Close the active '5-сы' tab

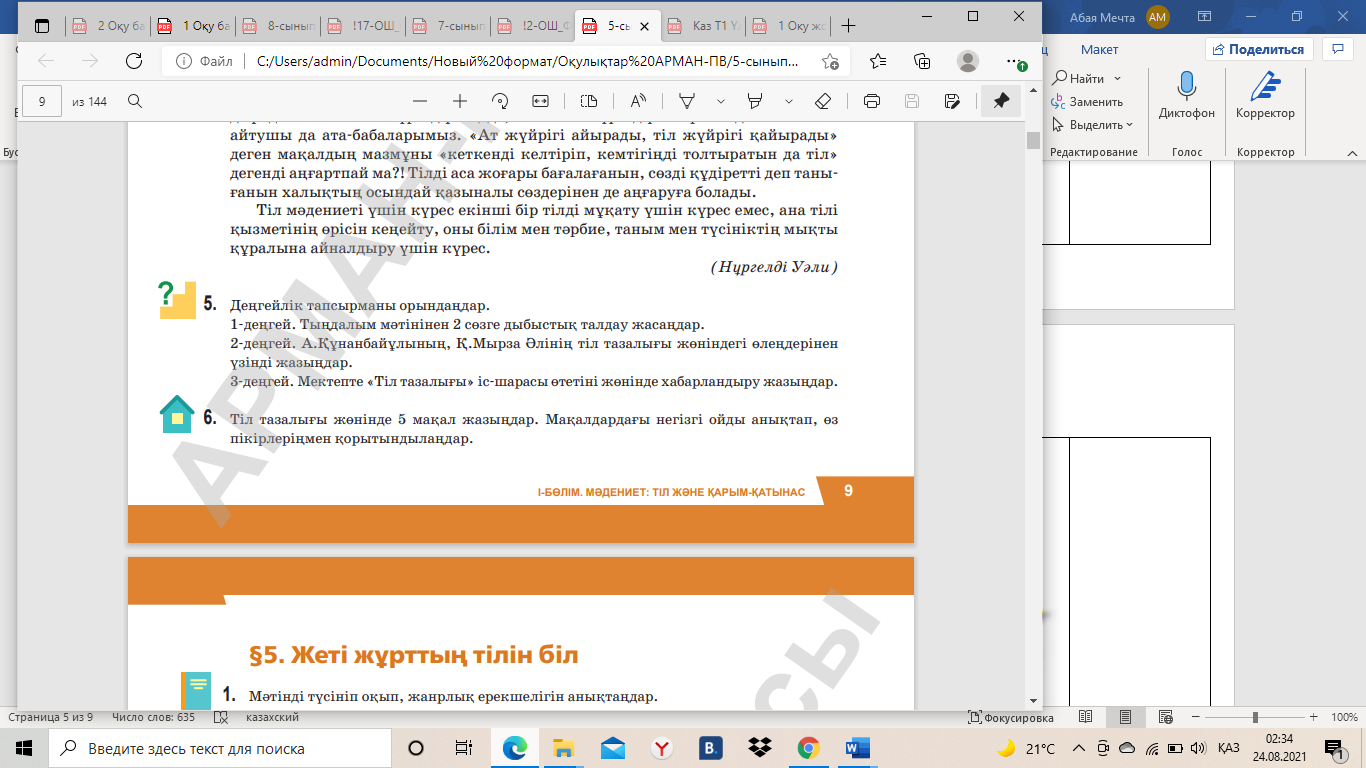[644, 26]
